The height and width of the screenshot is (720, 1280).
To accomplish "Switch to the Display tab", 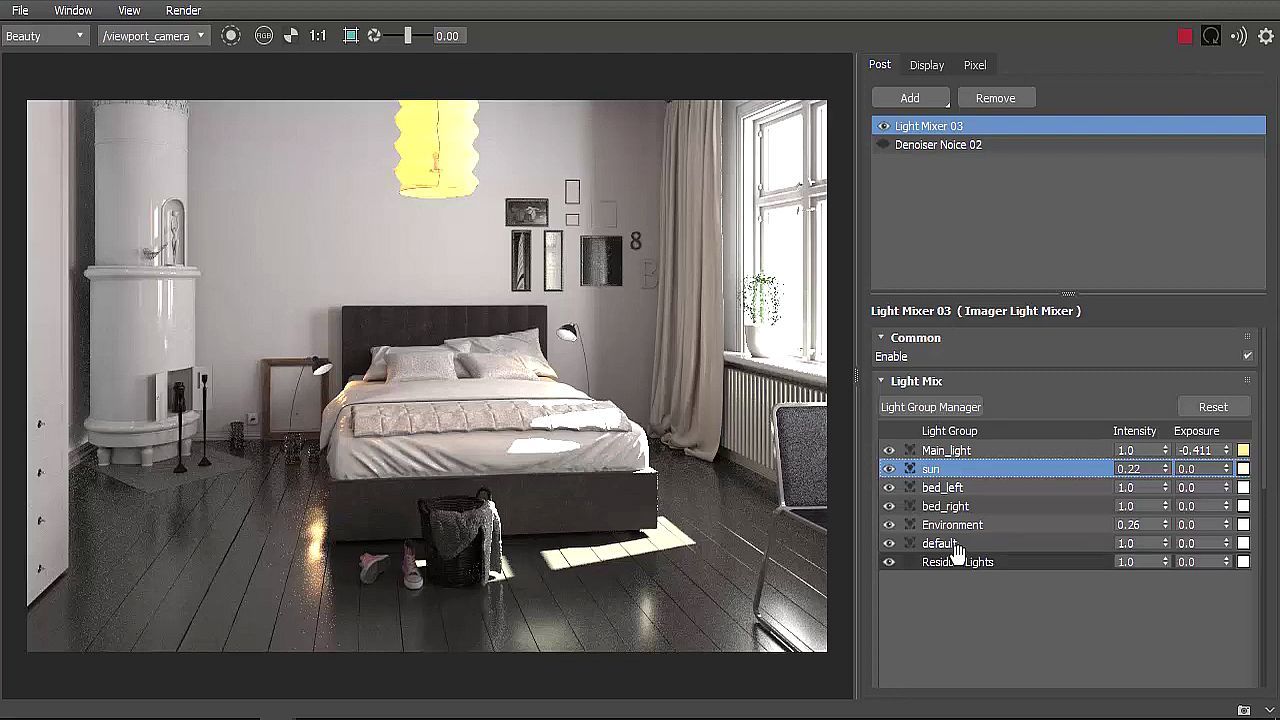I will pyautogui.click(x=926, y=65).
